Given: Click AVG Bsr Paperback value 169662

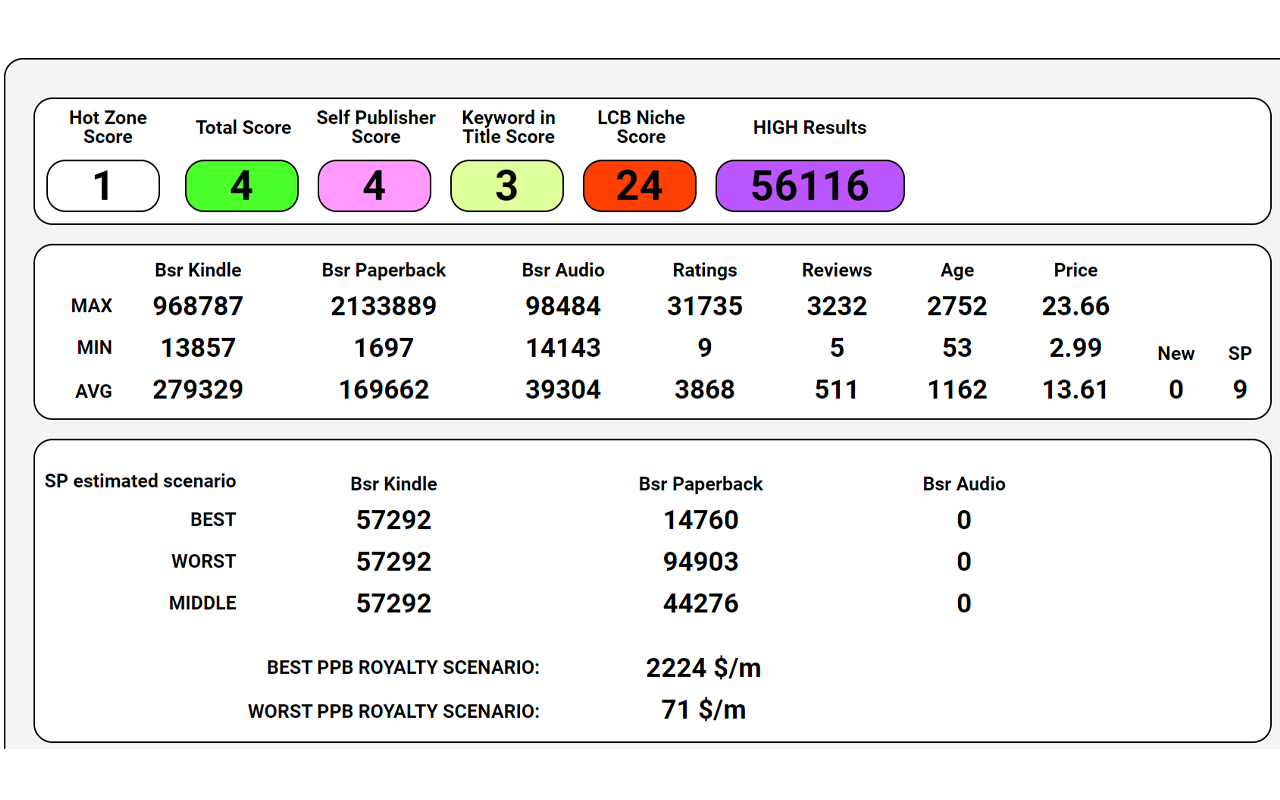Looking at the screenshot, I should [x=384, y=390].
